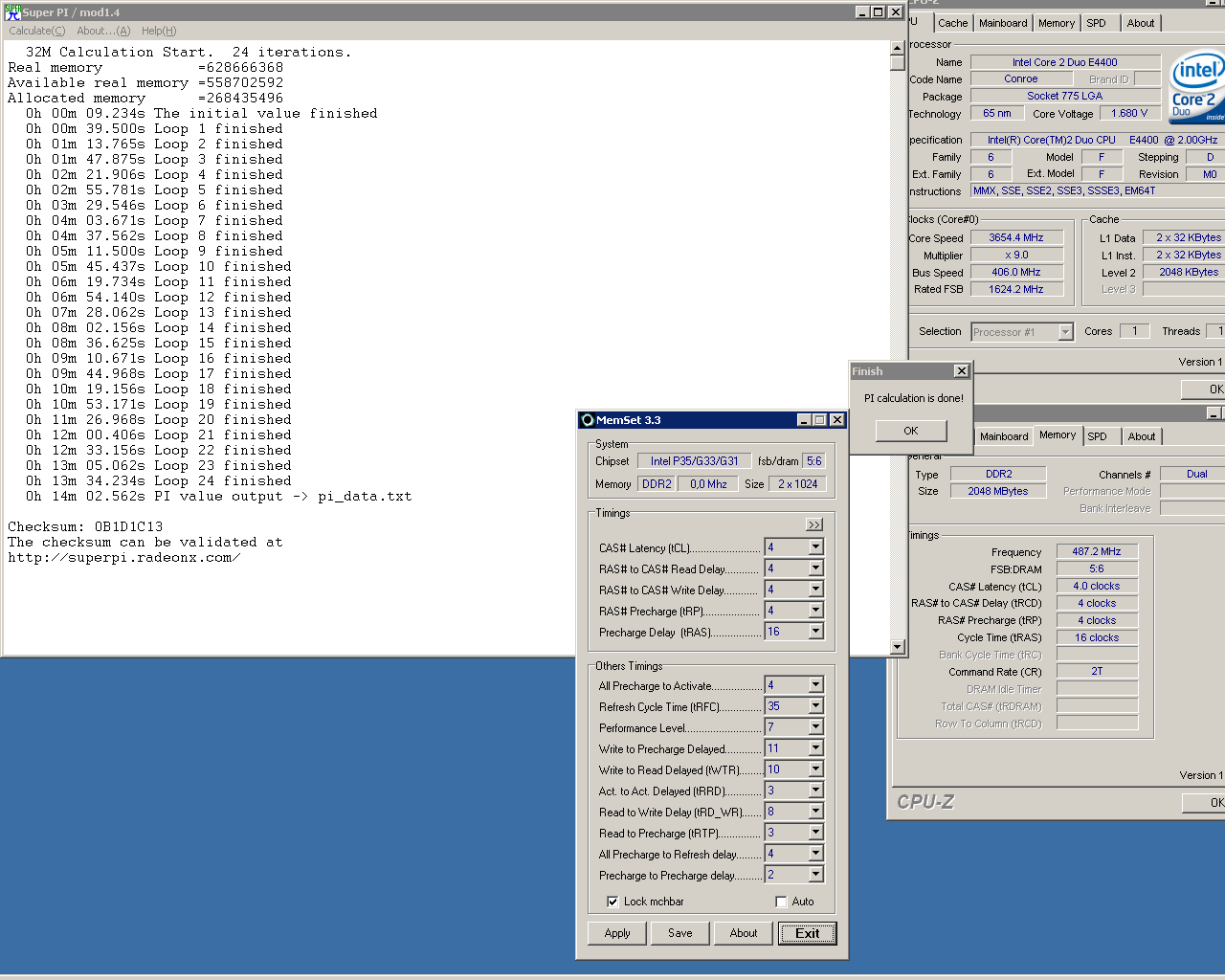Viewport: 1225px width, 980px height.
Task: Click the Apply button in MemSet
Action: click(x=617, y=933)
